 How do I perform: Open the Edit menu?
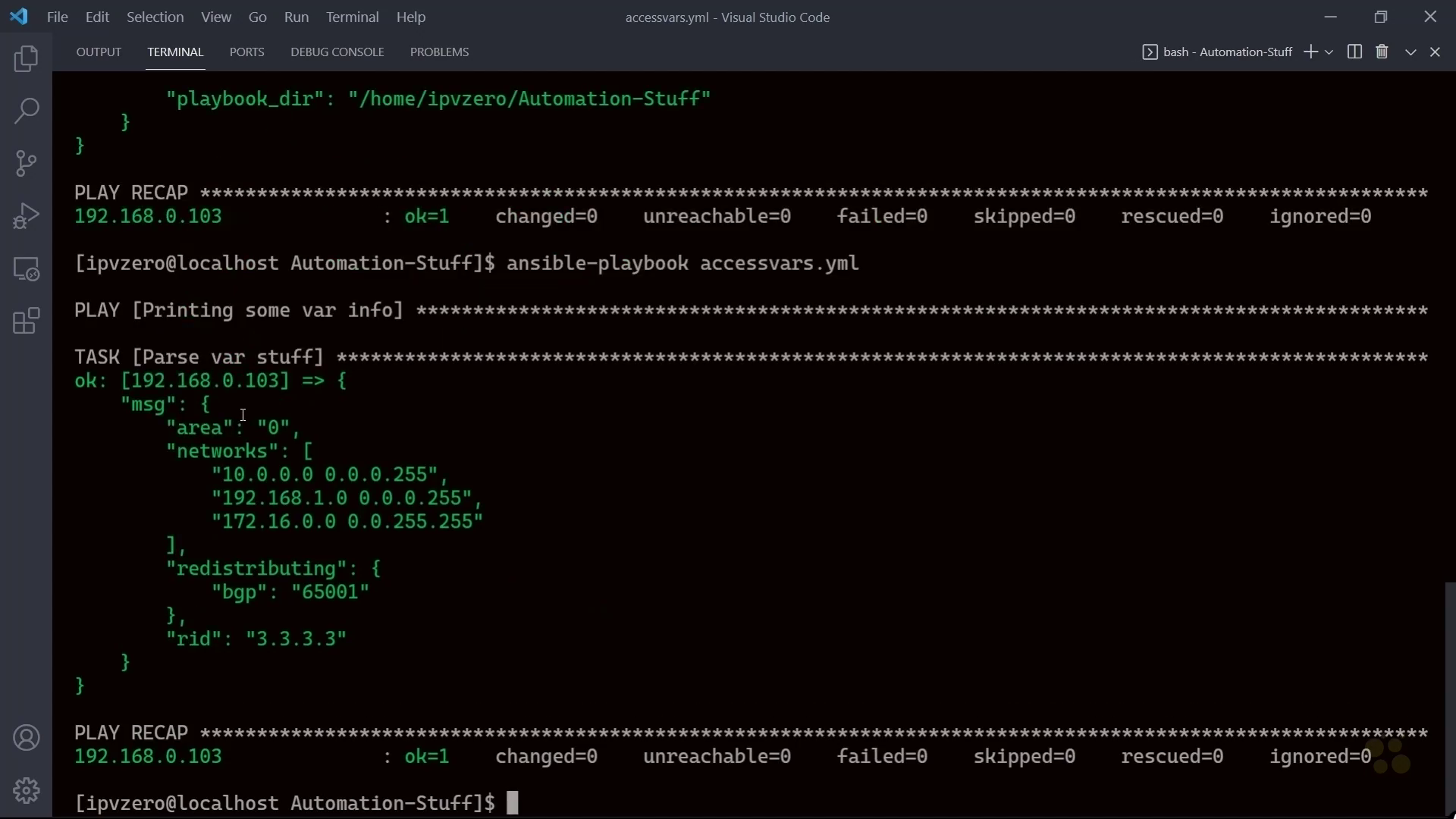point(97,17)
